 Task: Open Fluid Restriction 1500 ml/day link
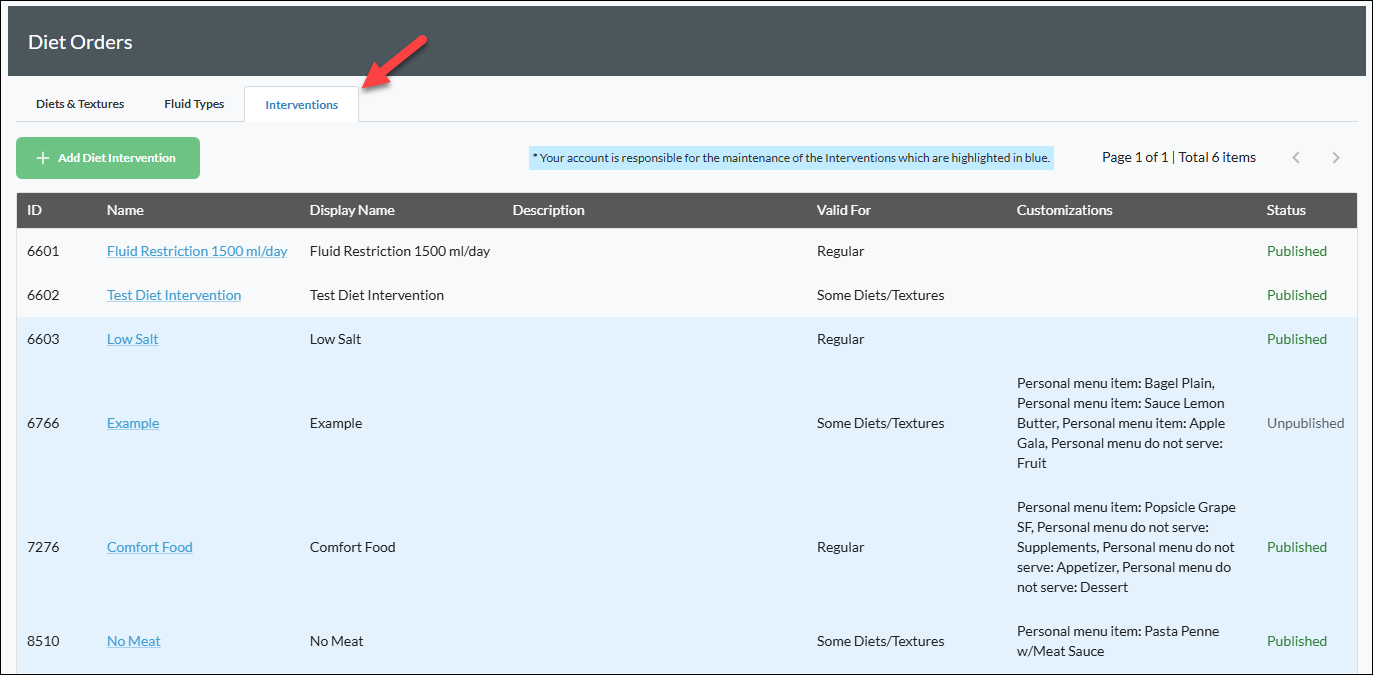(197, 251)
